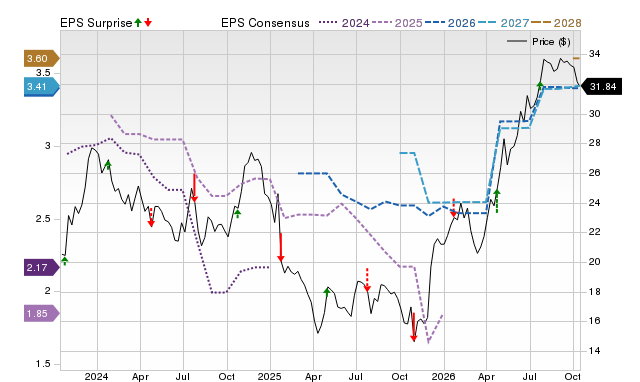This screenshot has height=382, width=640.
Task: Select the green surprise arrow after October 2024
Action: [x=238, y=214]
